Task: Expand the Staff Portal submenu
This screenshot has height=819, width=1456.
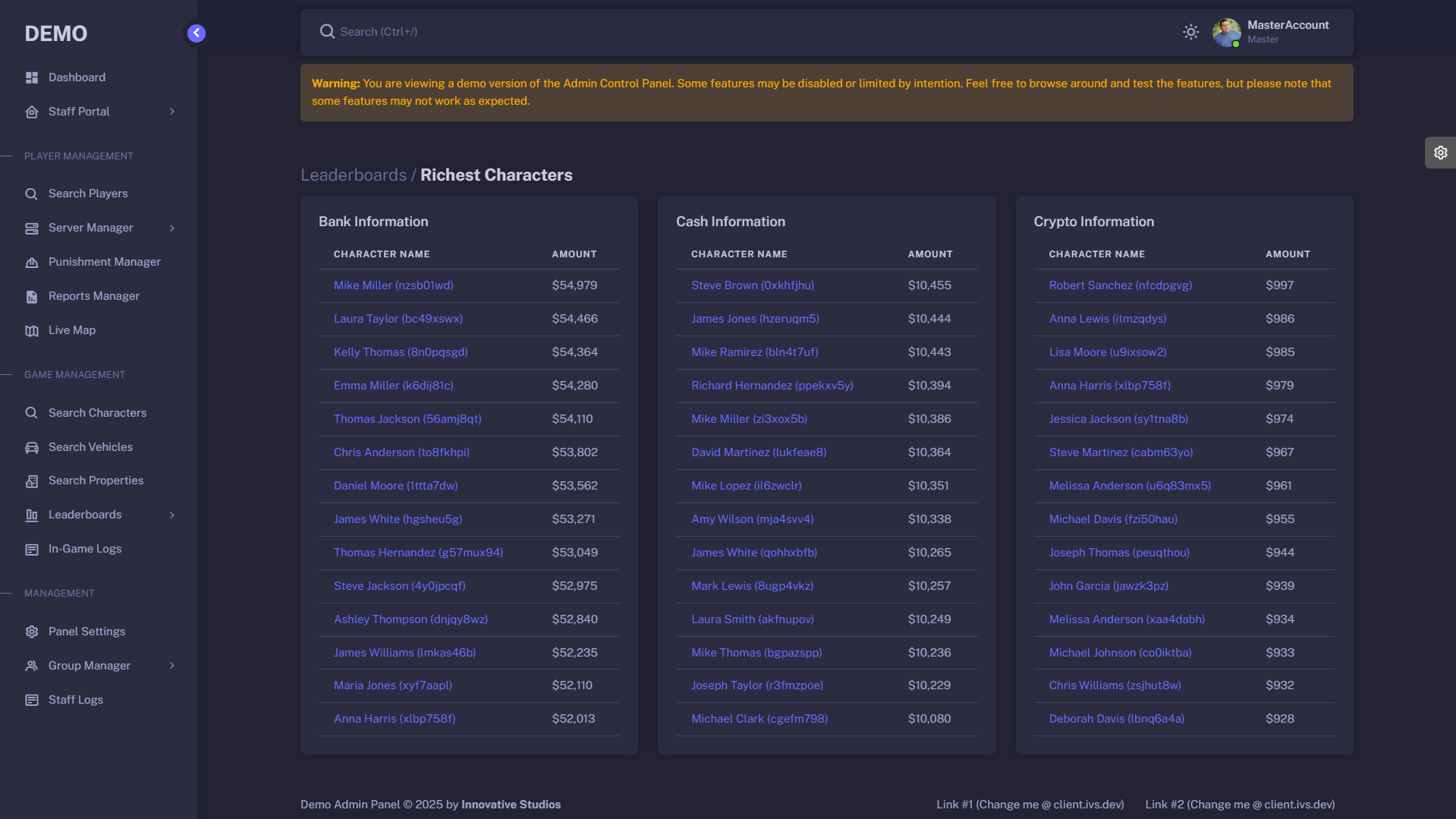Action: (x=172, y=112)
